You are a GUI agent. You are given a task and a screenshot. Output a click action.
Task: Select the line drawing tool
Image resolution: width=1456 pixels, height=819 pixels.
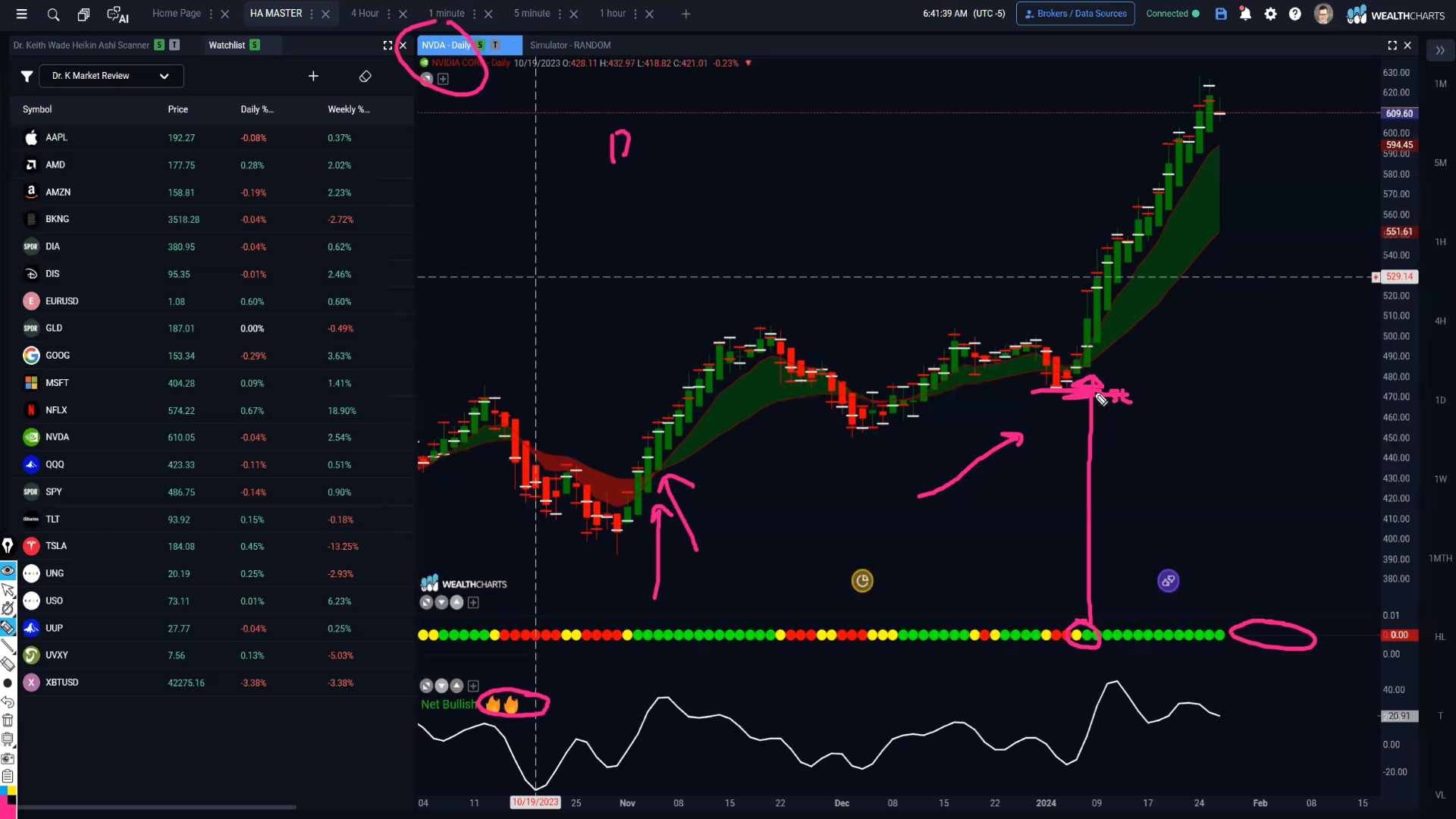8,646
